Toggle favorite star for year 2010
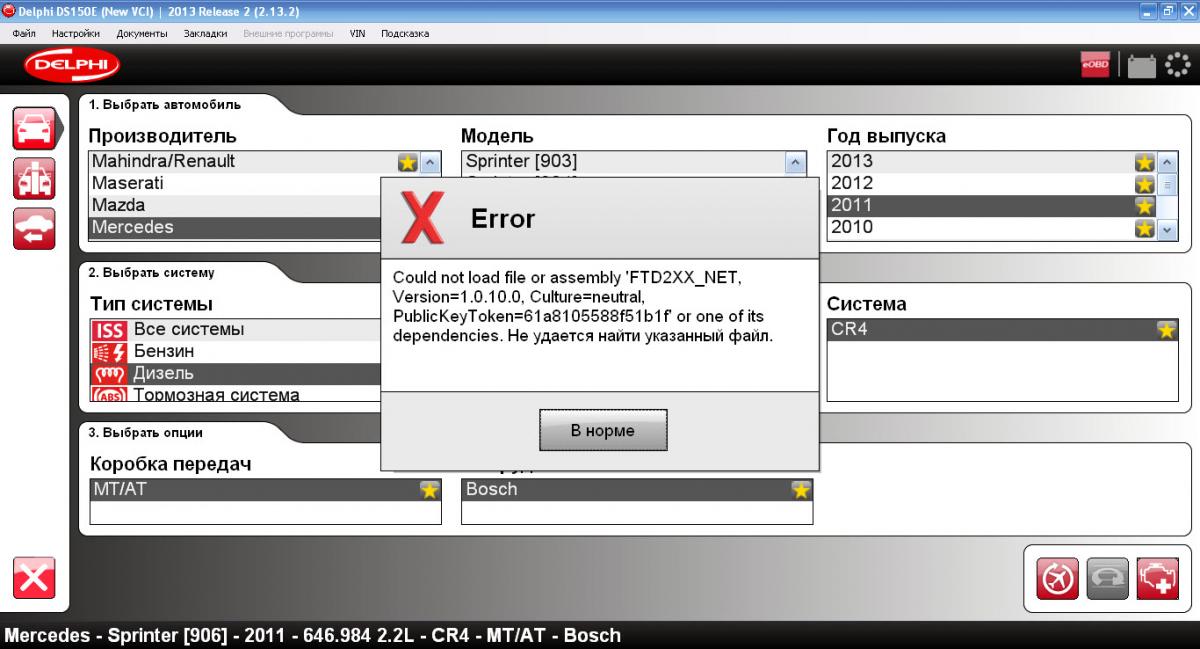The image size is (1200, 649). [1145, 228]
